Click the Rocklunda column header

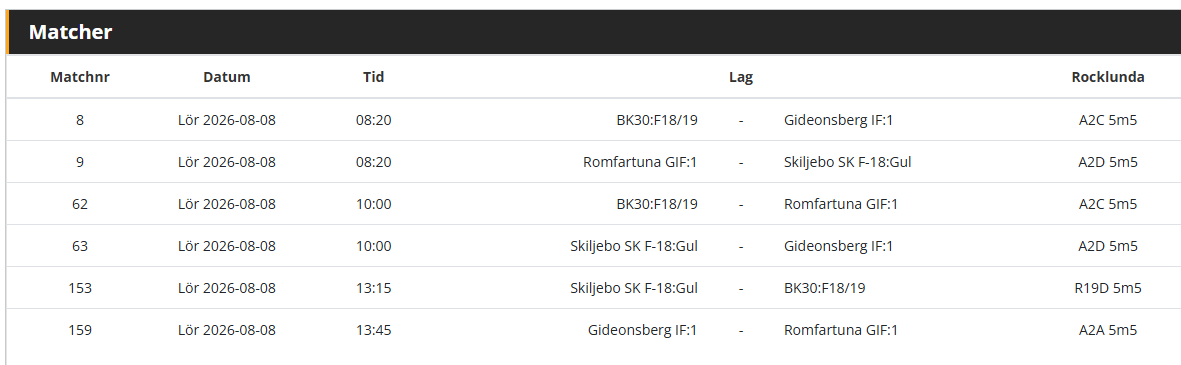[x=1108, y=77]
